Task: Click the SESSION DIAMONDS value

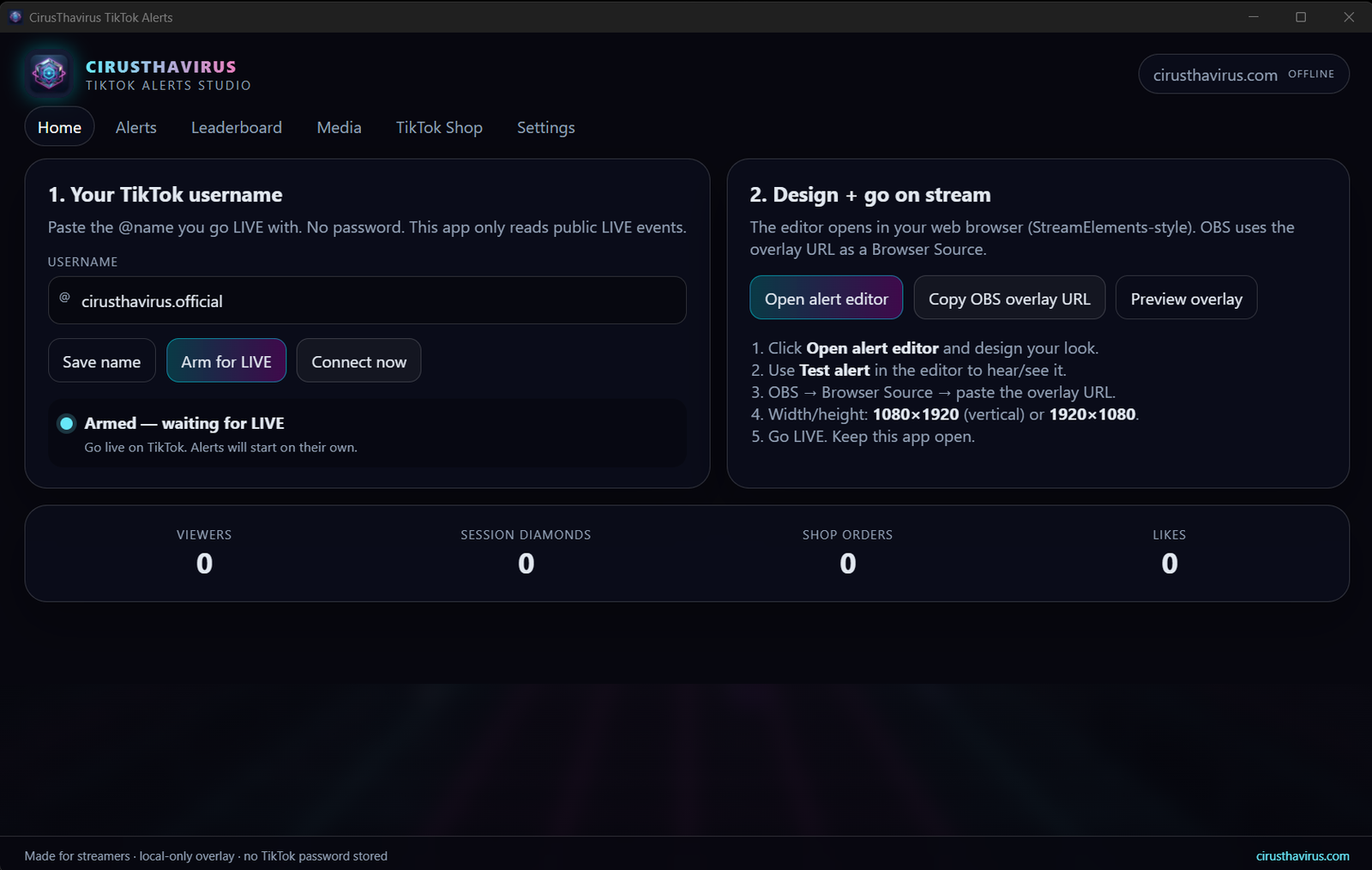Action: tap(526, 564)
